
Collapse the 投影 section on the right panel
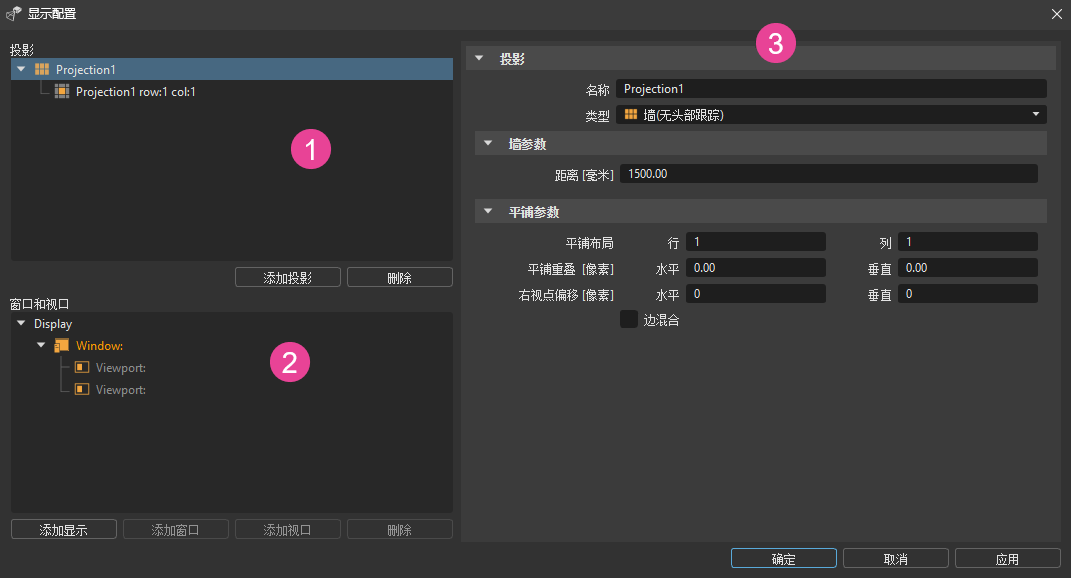(x=479, y=58)
